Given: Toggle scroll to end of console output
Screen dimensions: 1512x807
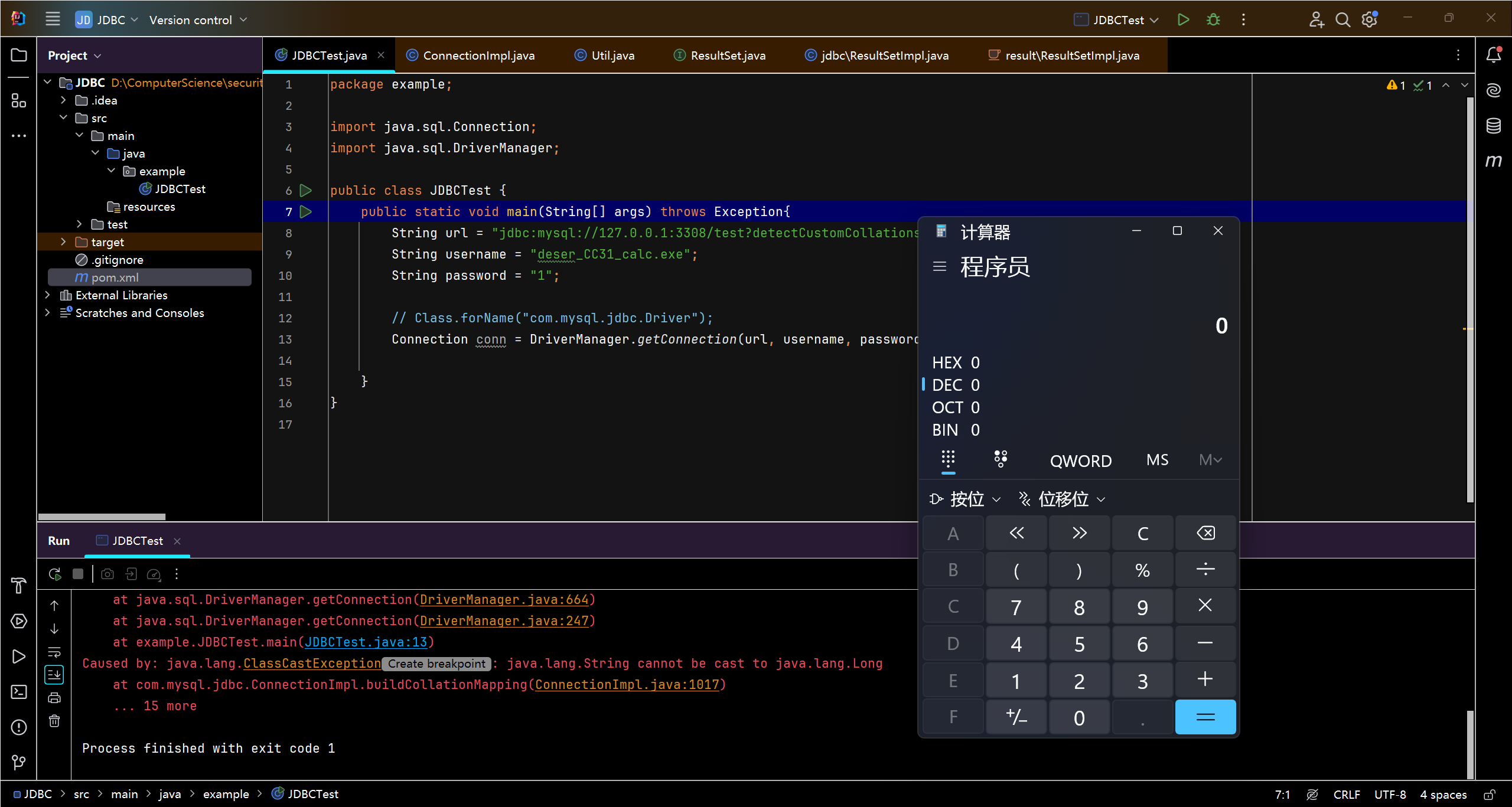Looking at the screenshot, I should point(54,674).
